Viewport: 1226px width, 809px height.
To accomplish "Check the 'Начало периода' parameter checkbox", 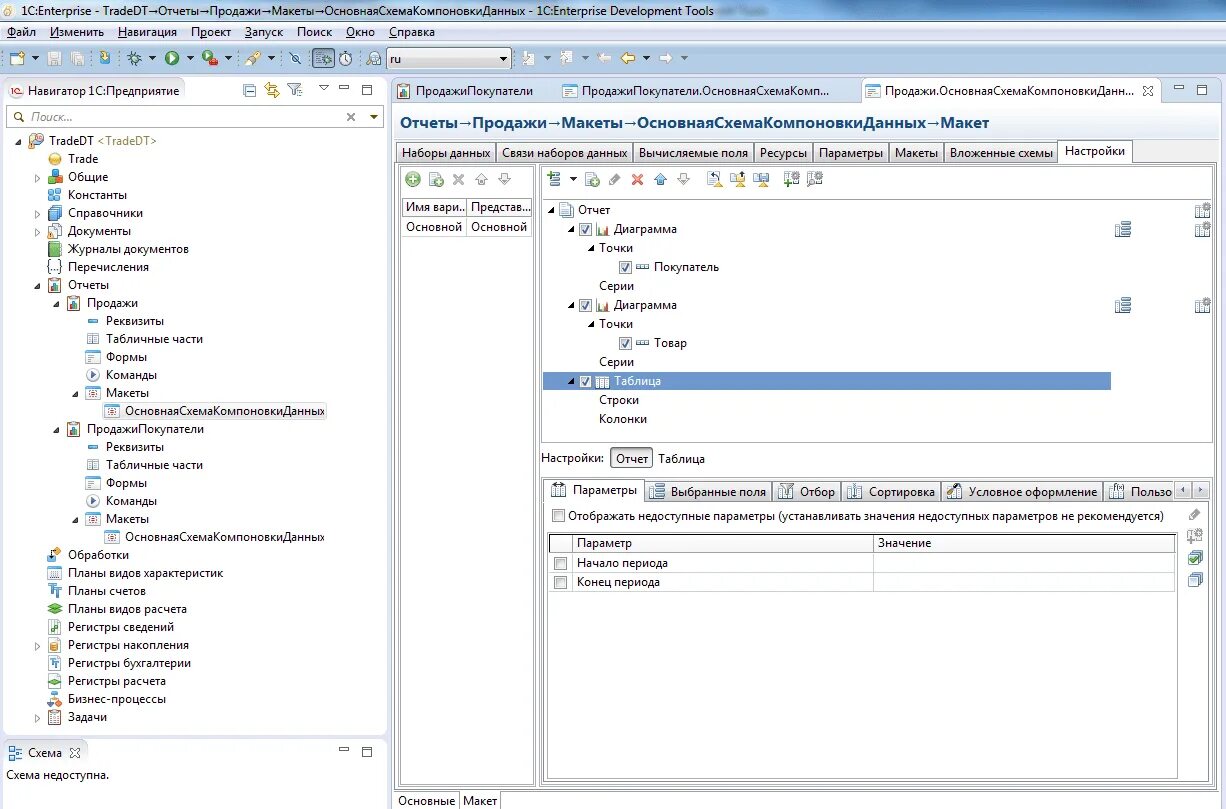I will tap(561, 563).
